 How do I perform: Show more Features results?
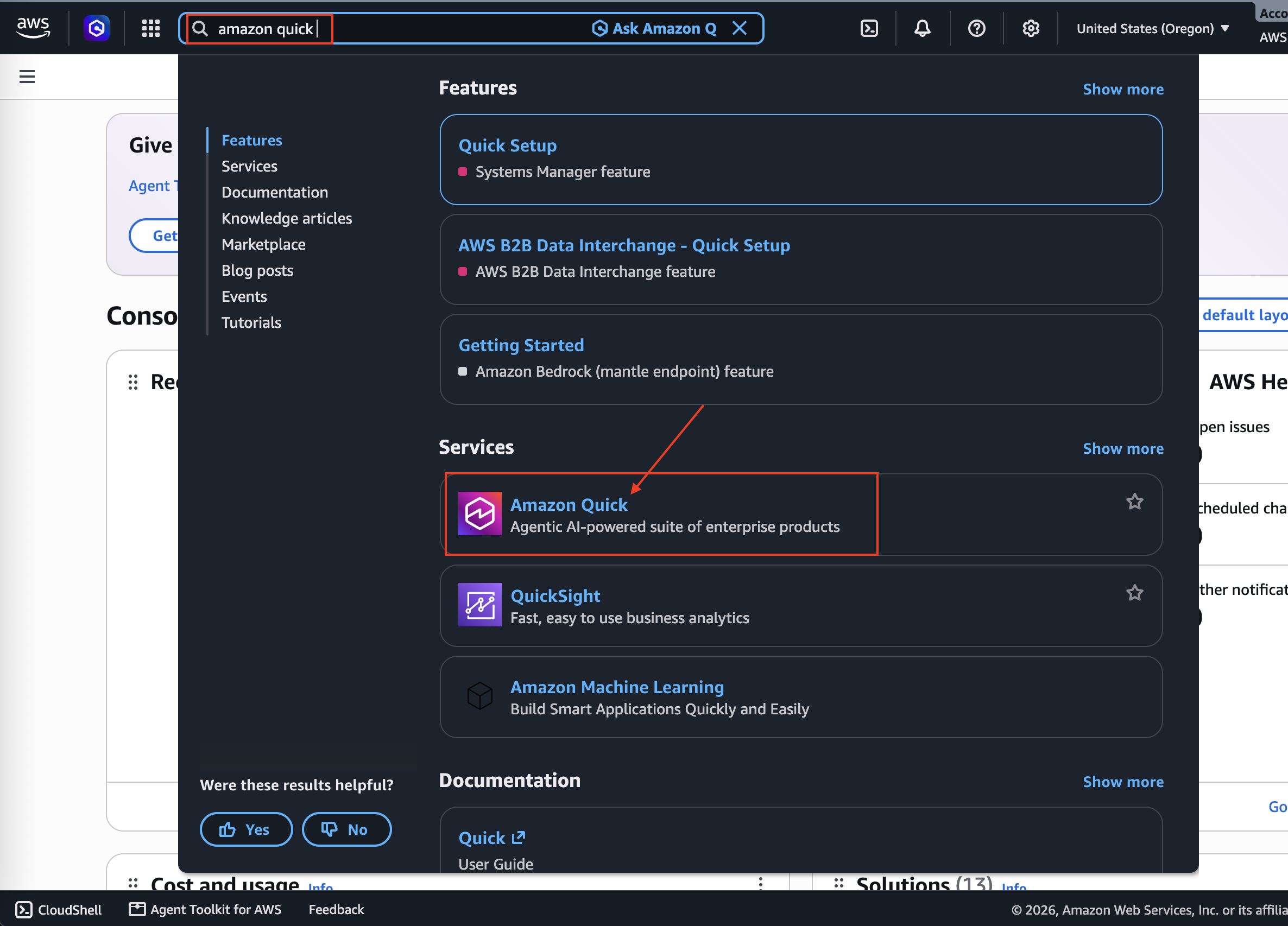click(x=1123, y=89)
